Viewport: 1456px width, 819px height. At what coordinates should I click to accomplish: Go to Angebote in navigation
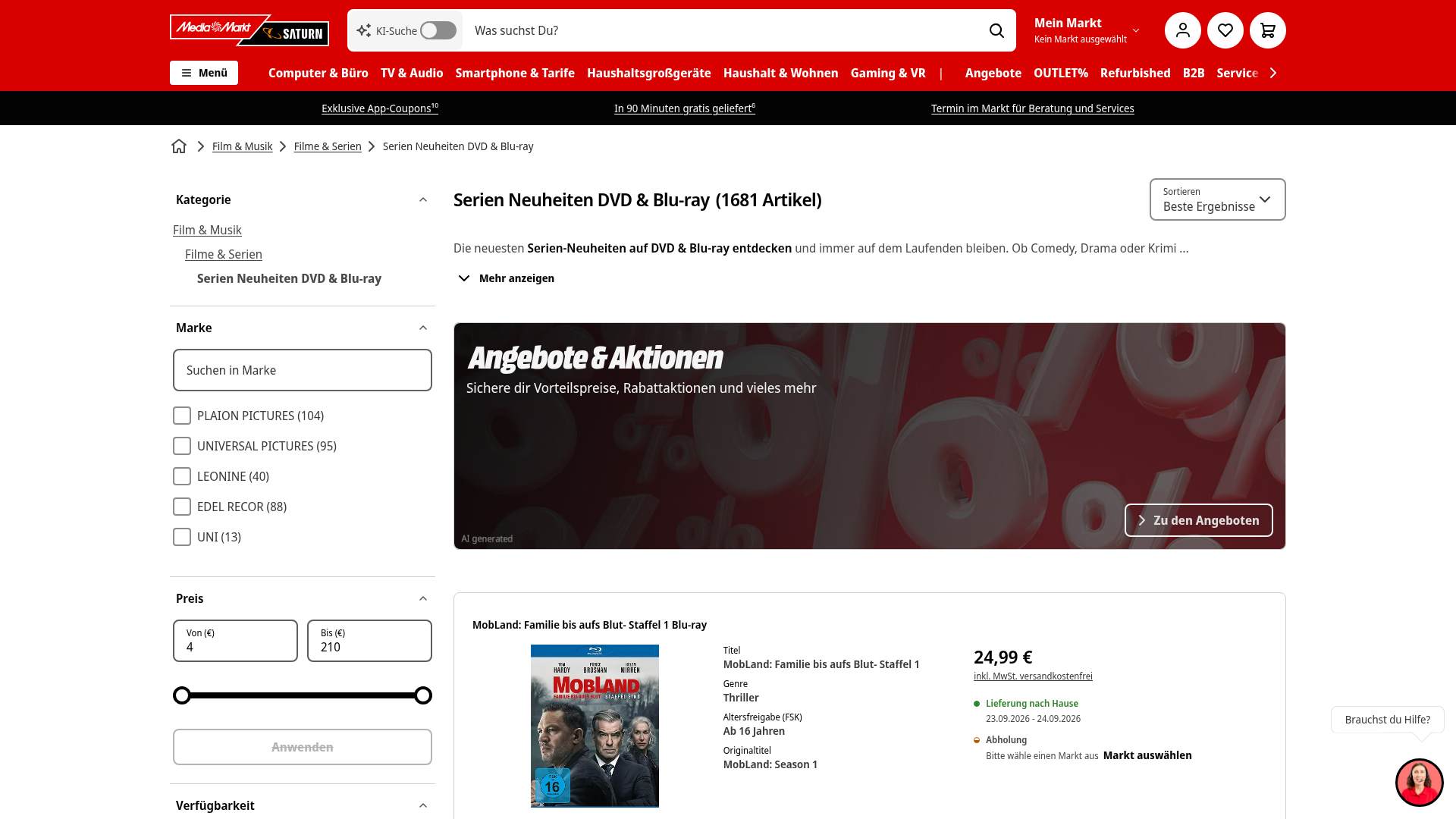993,73
